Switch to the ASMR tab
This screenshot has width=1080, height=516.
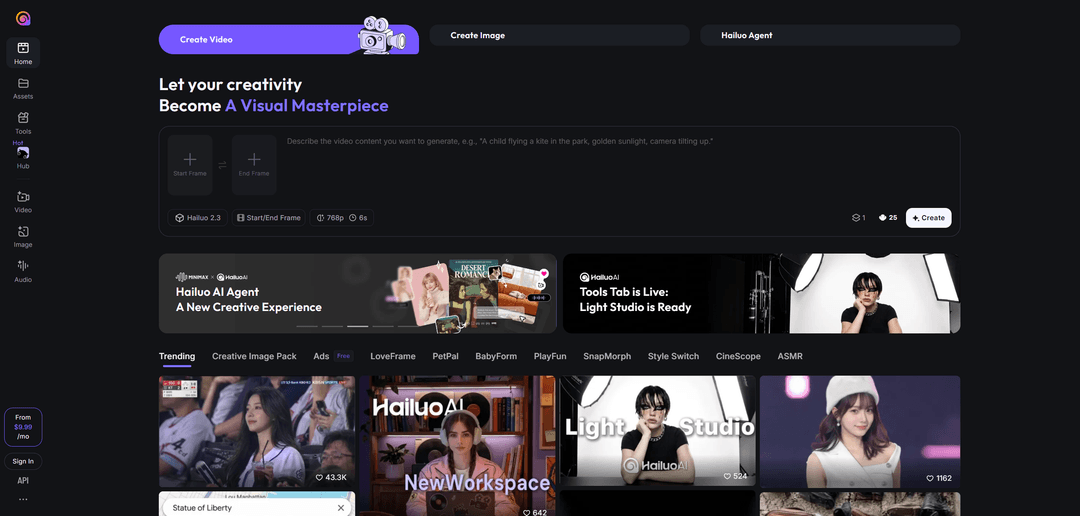coord(790,356)
